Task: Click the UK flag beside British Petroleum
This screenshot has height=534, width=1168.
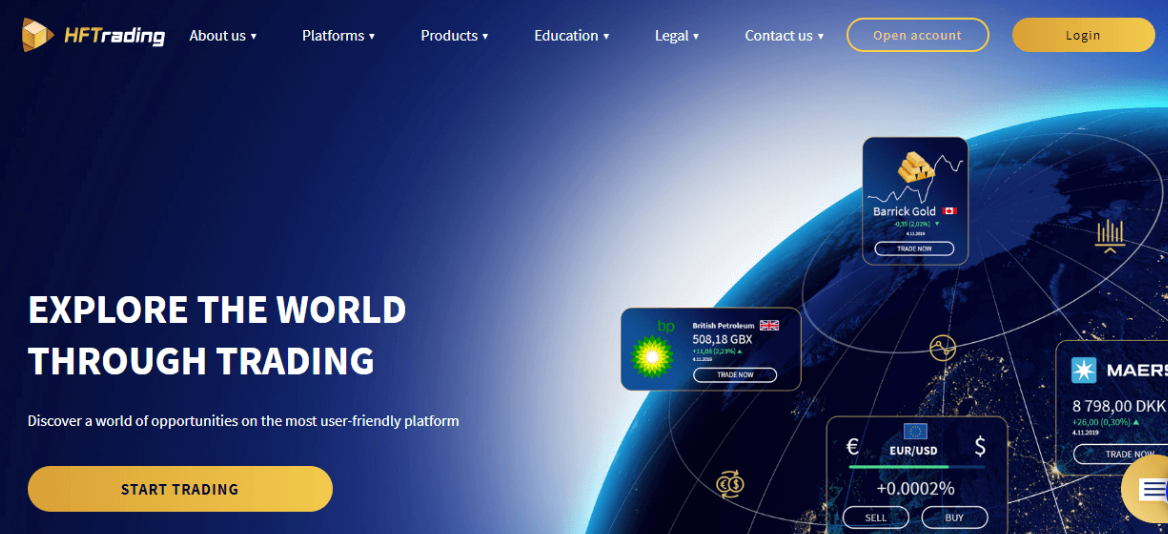Action: 769,325
